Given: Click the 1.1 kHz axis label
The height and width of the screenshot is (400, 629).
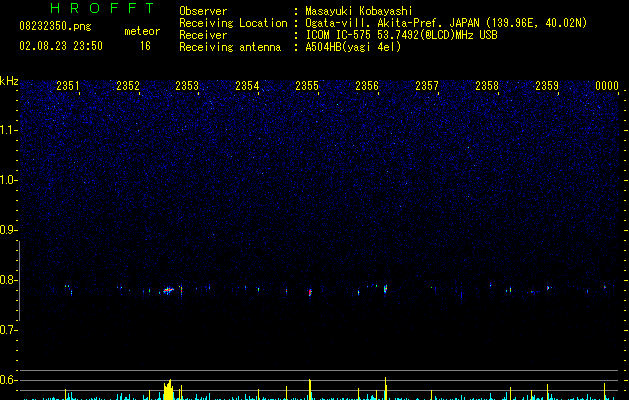Looking at the screenshot, I should tap(8, 130).
